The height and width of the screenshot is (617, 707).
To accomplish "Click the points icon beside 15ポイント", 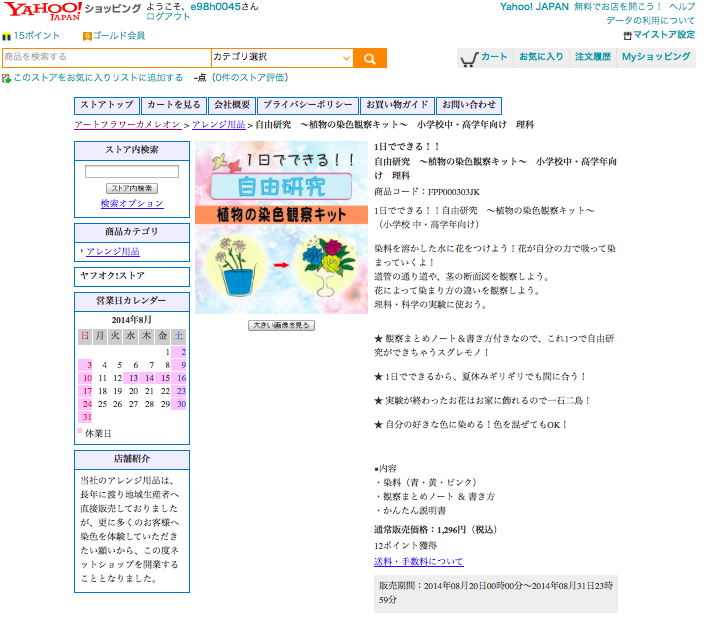I will [6, 37].
